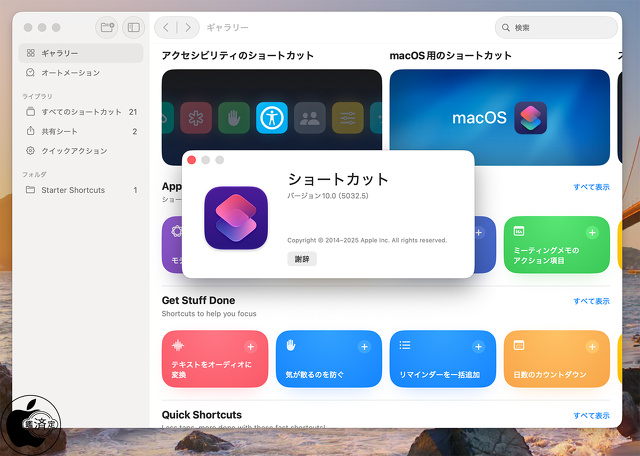This screenshot has width=640, height=456.
Task: Add 日数のカウントダウン with its plus icon
Action: click(x=592, y=347)
